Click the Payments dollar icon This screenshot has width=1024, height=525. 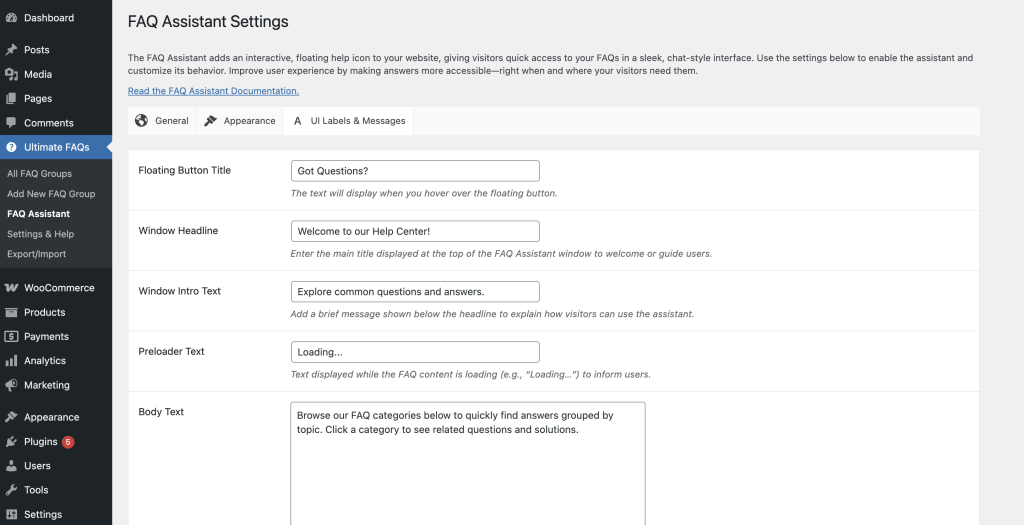11,336
